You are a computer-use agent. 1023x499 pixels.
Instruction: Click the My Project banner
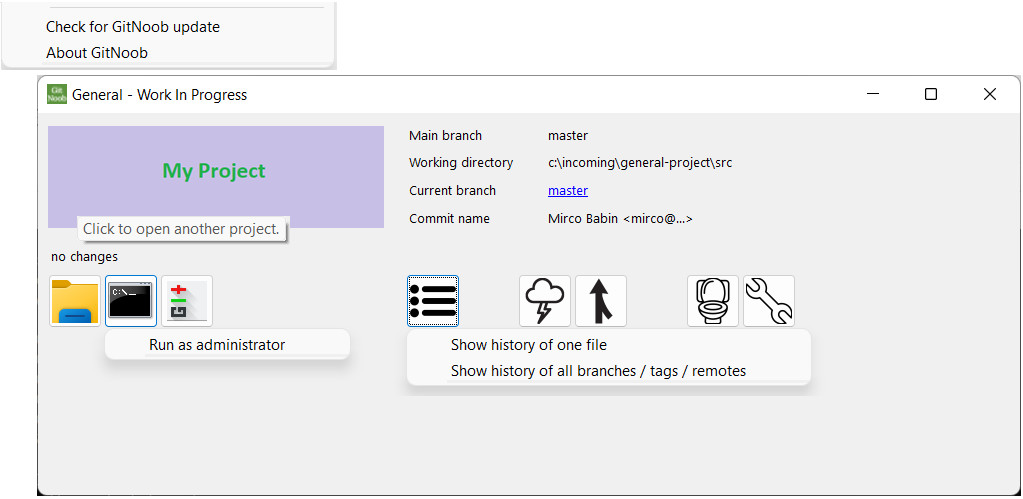[x=216, y=171]
